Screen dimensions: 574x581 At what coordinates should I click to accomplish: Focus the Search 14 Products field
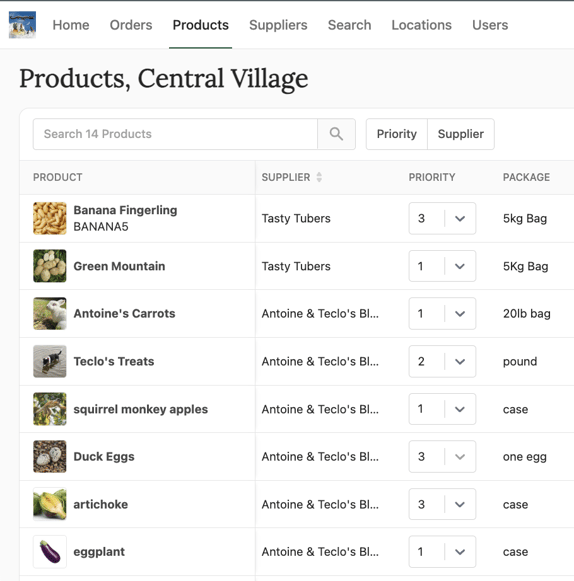[x=175, y=134]
